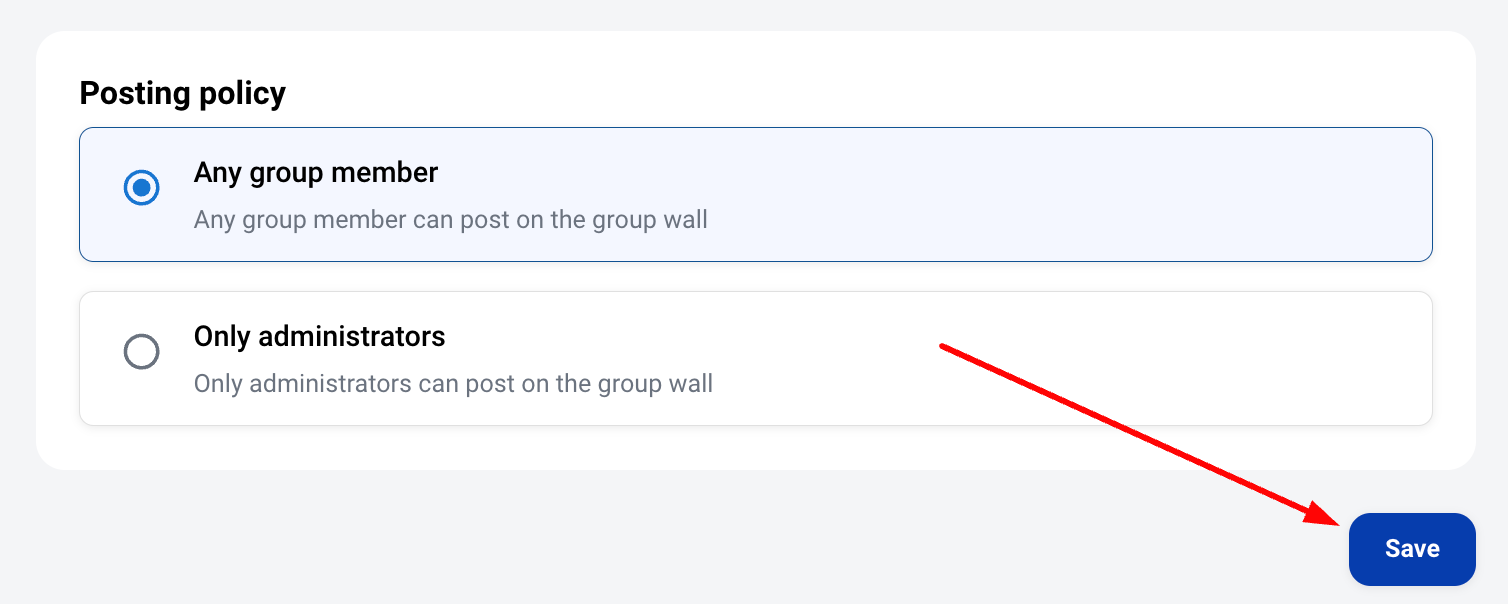Click the bold "Only administrators" label
The width and height of the screenshot is (1508, 604).
point(319,337)
